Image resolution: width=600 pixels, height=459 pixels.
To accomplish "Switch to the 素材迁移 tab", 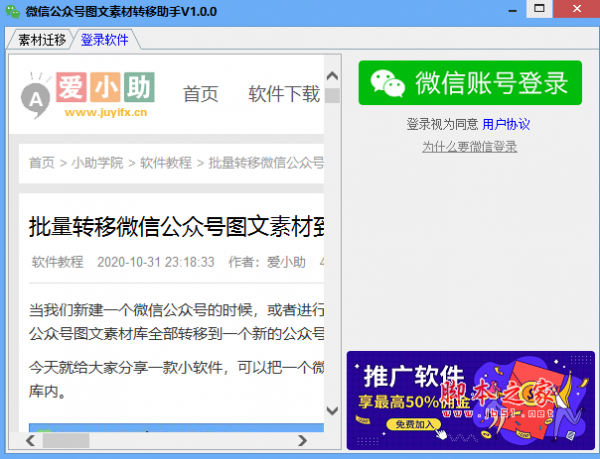I will tap(41, 40).
